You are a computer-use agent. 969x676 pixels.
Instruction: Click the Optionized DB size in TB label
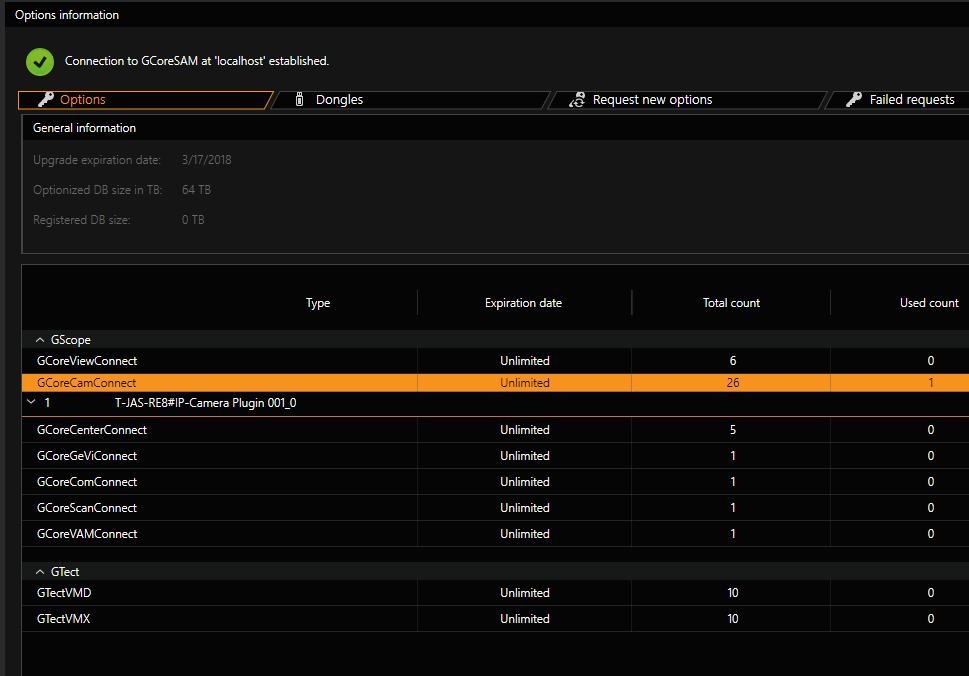[x=98, y=190]
